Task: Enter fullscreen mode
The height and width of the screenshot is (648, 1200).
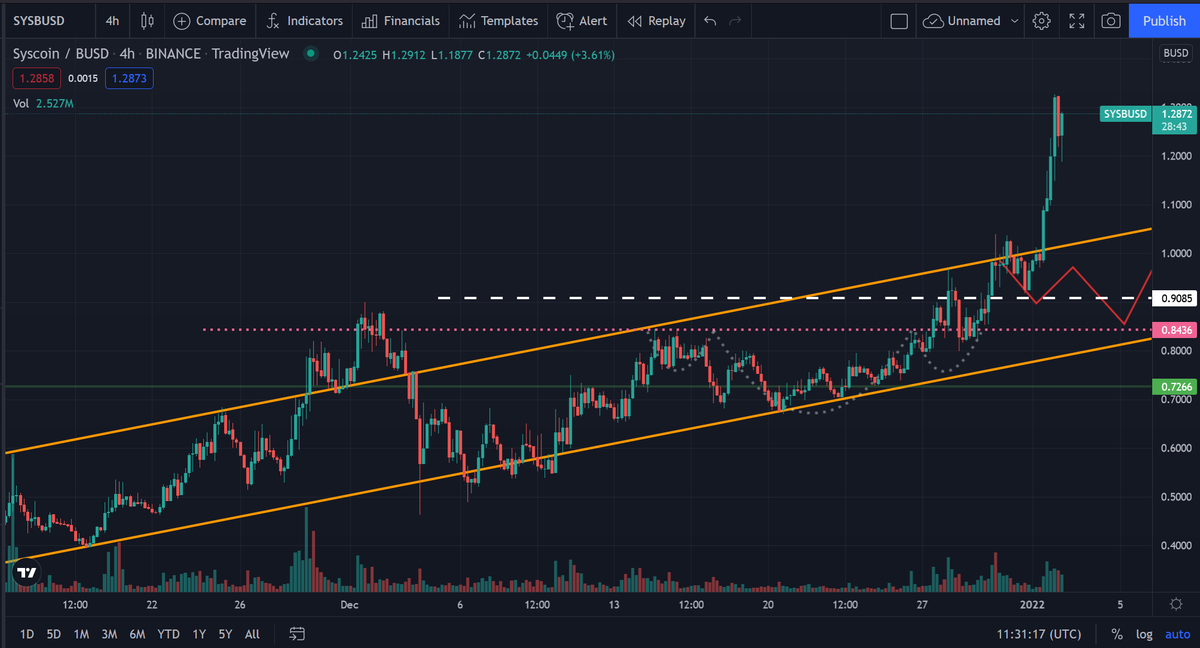Action: (1077, 20)
